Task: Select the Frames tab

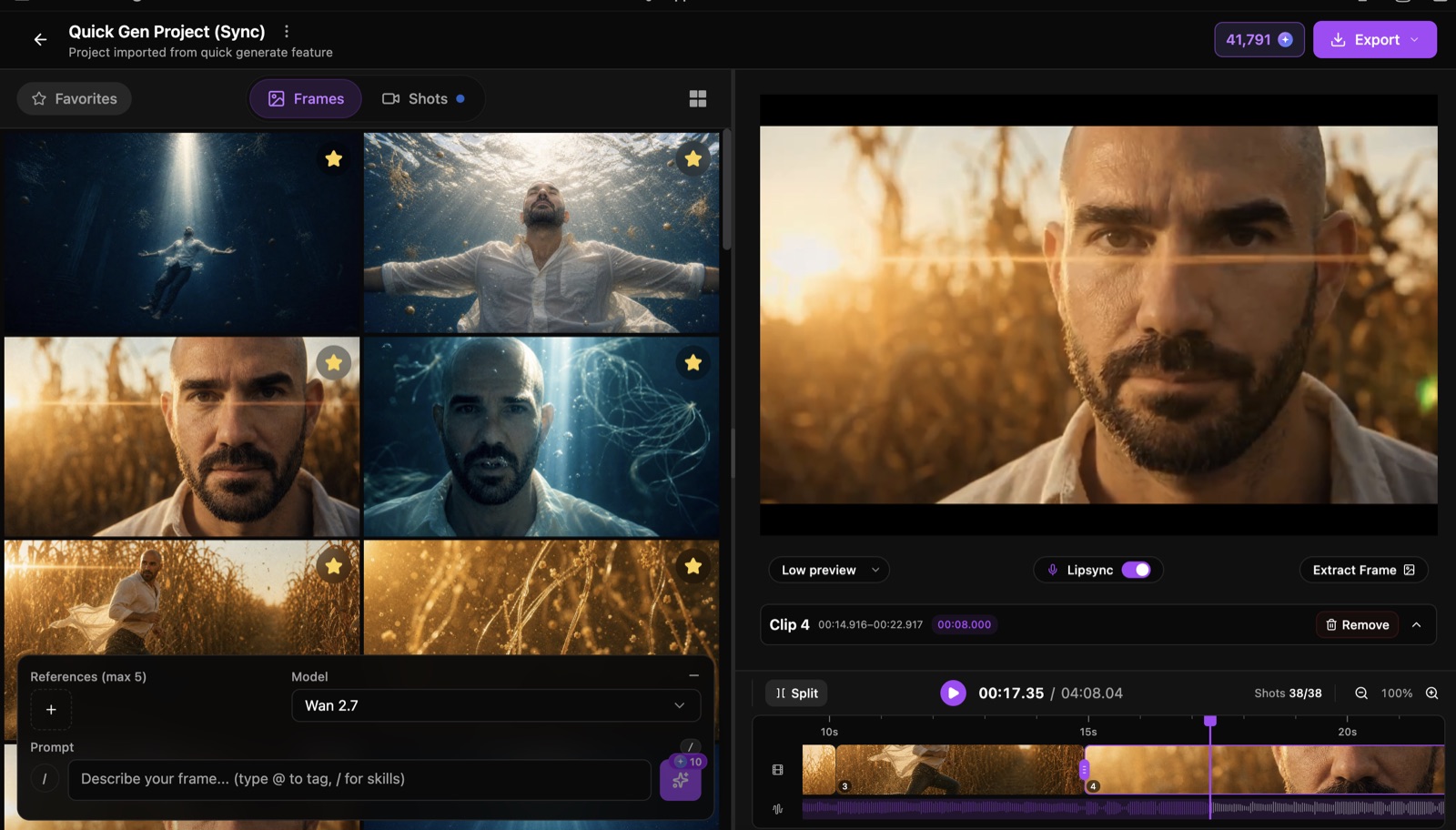Action: [x=306, y=98]
